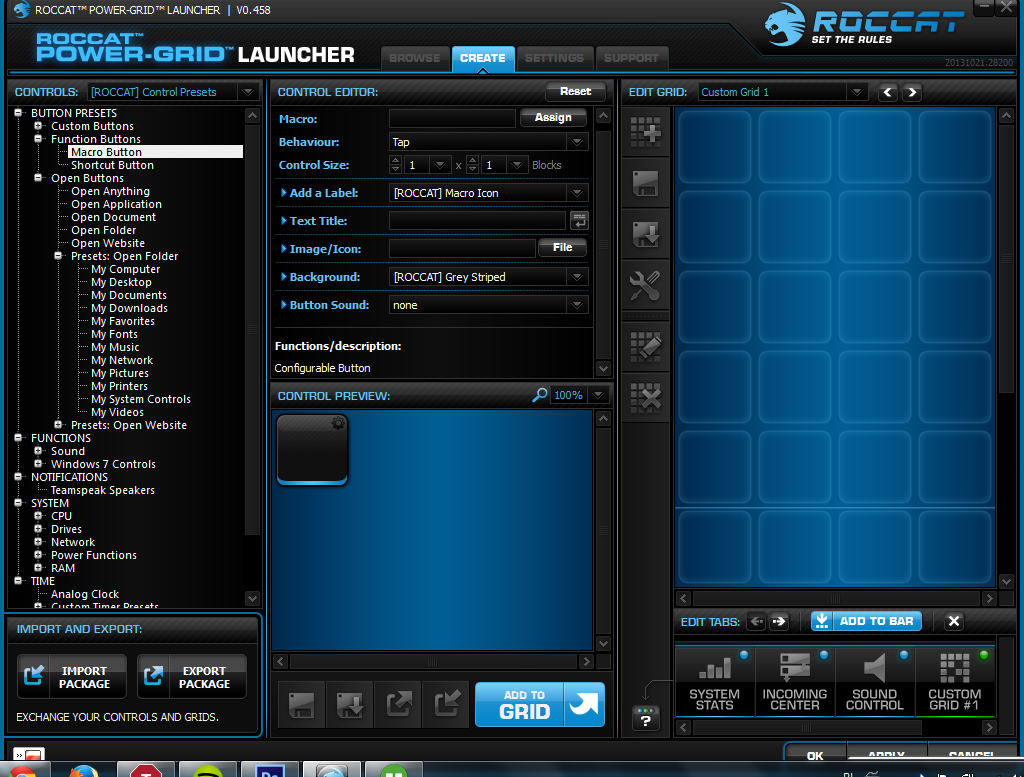Screen dimensions: 1024x777
Task: Select the Custom Grid #1 tab
Action: point(955,682)
